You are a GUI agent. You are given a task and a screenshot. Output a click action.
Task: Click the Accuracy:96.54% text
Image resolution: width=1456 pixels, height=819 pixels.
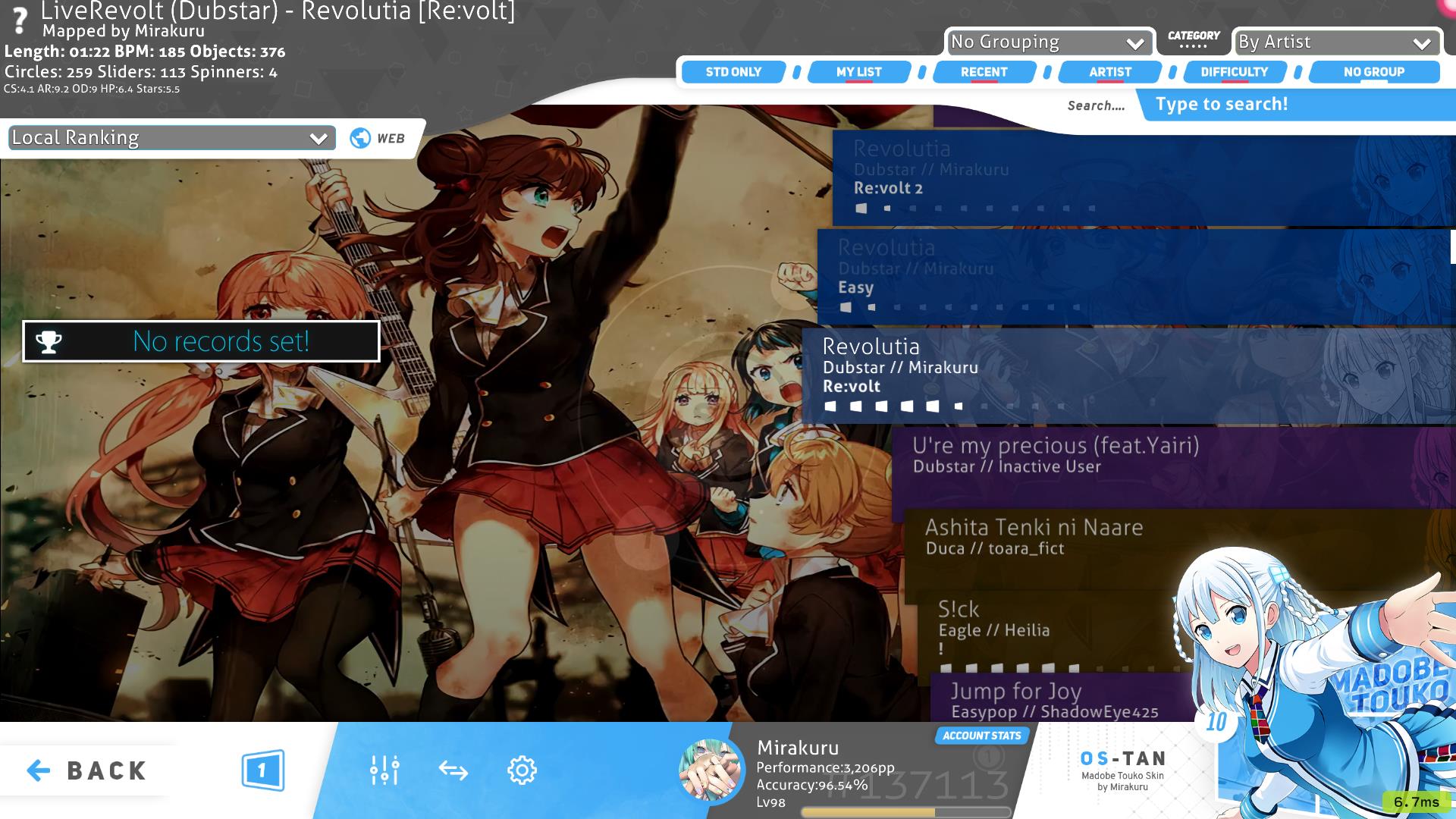coord(812,785)
